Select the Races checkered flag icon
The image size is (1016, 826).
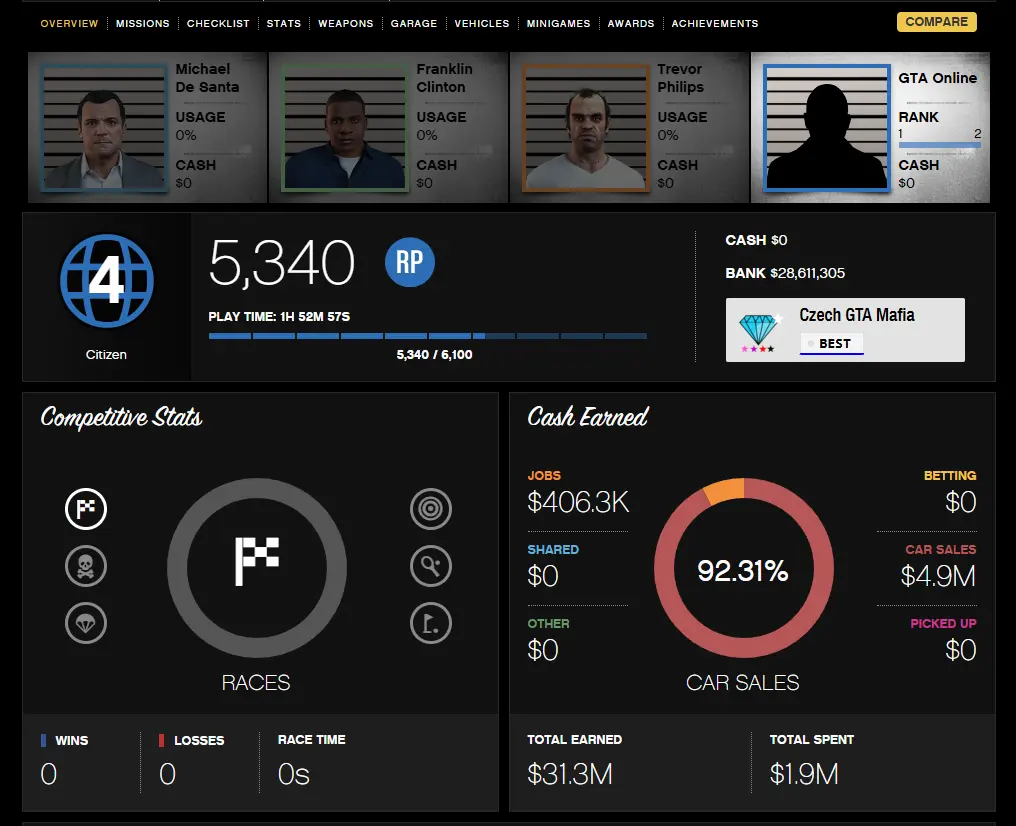pos(86,509)
